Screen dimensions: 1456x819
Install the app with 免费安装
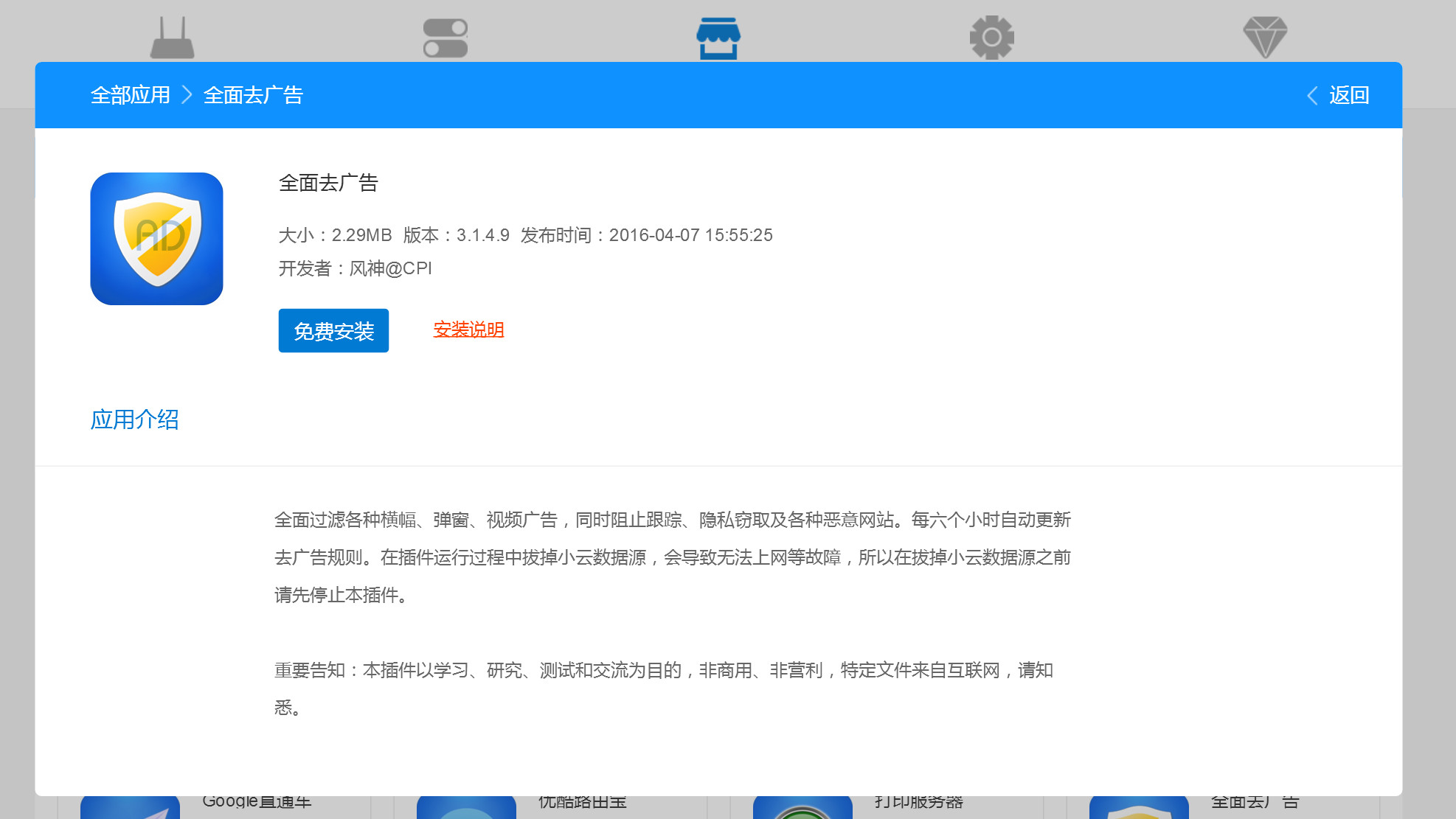point(333,330)
